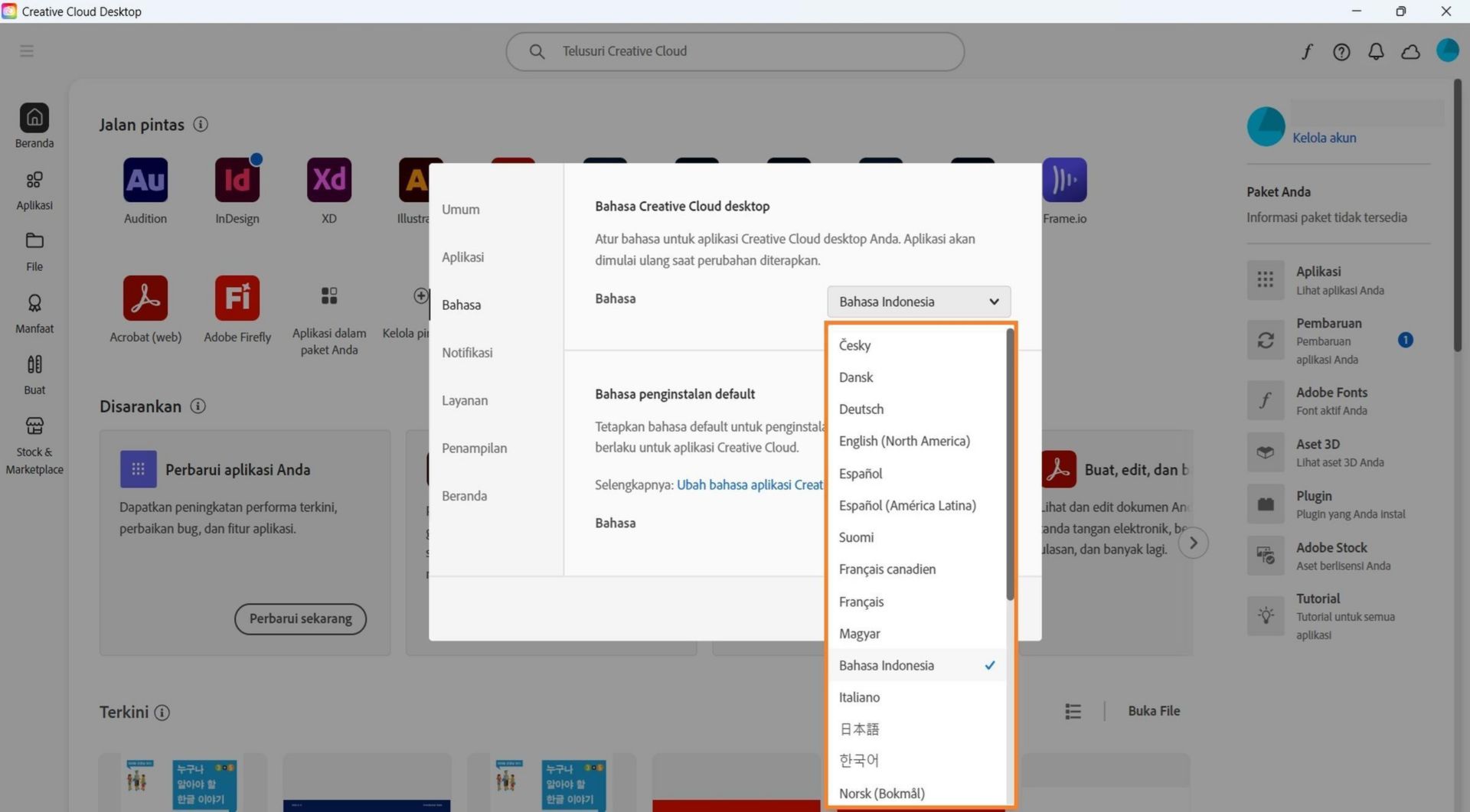
Task: Click the language list scrollbar
Action: (1010, 464)
